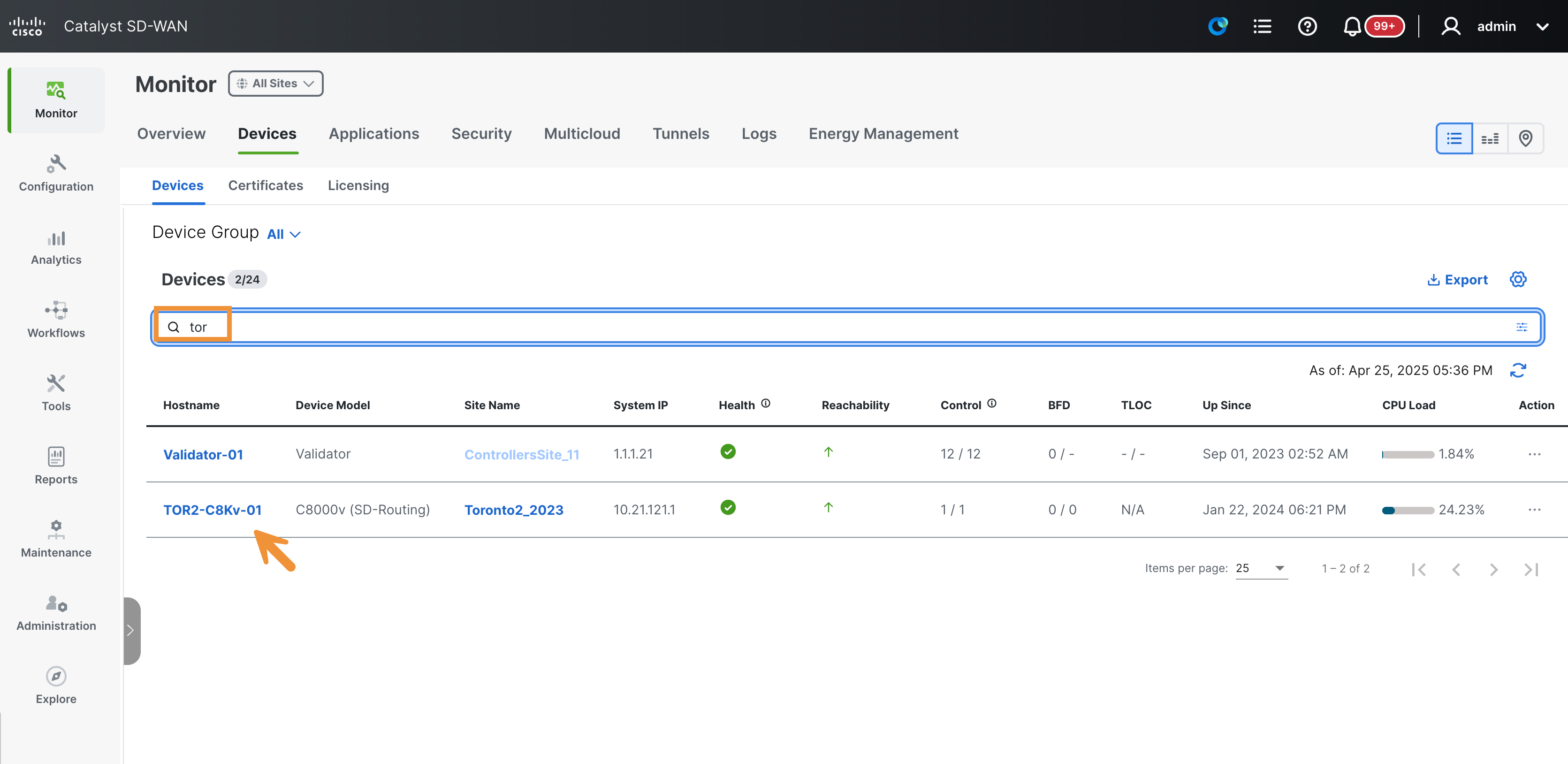Select the Devices main tab
Viewport: 1568px width, 764px height.
267,133
